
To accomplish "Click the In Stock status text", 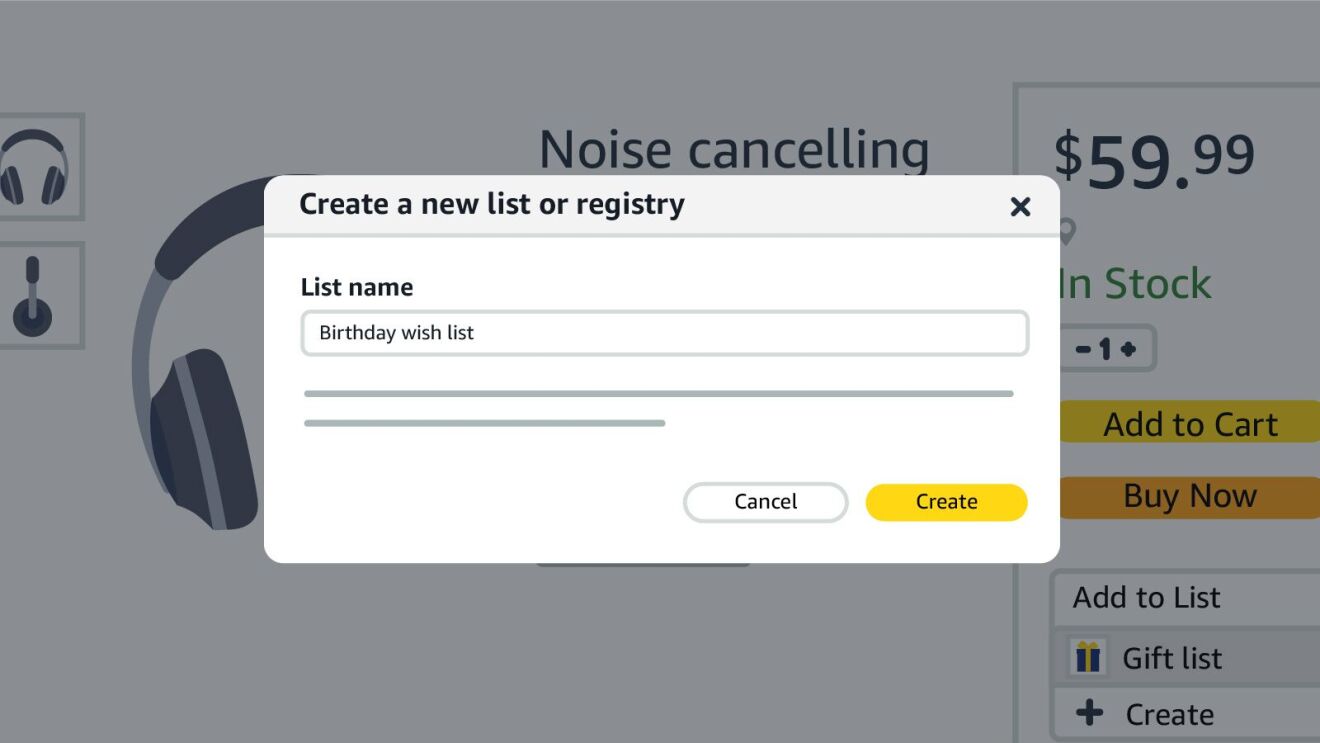I will point(1136,284).
